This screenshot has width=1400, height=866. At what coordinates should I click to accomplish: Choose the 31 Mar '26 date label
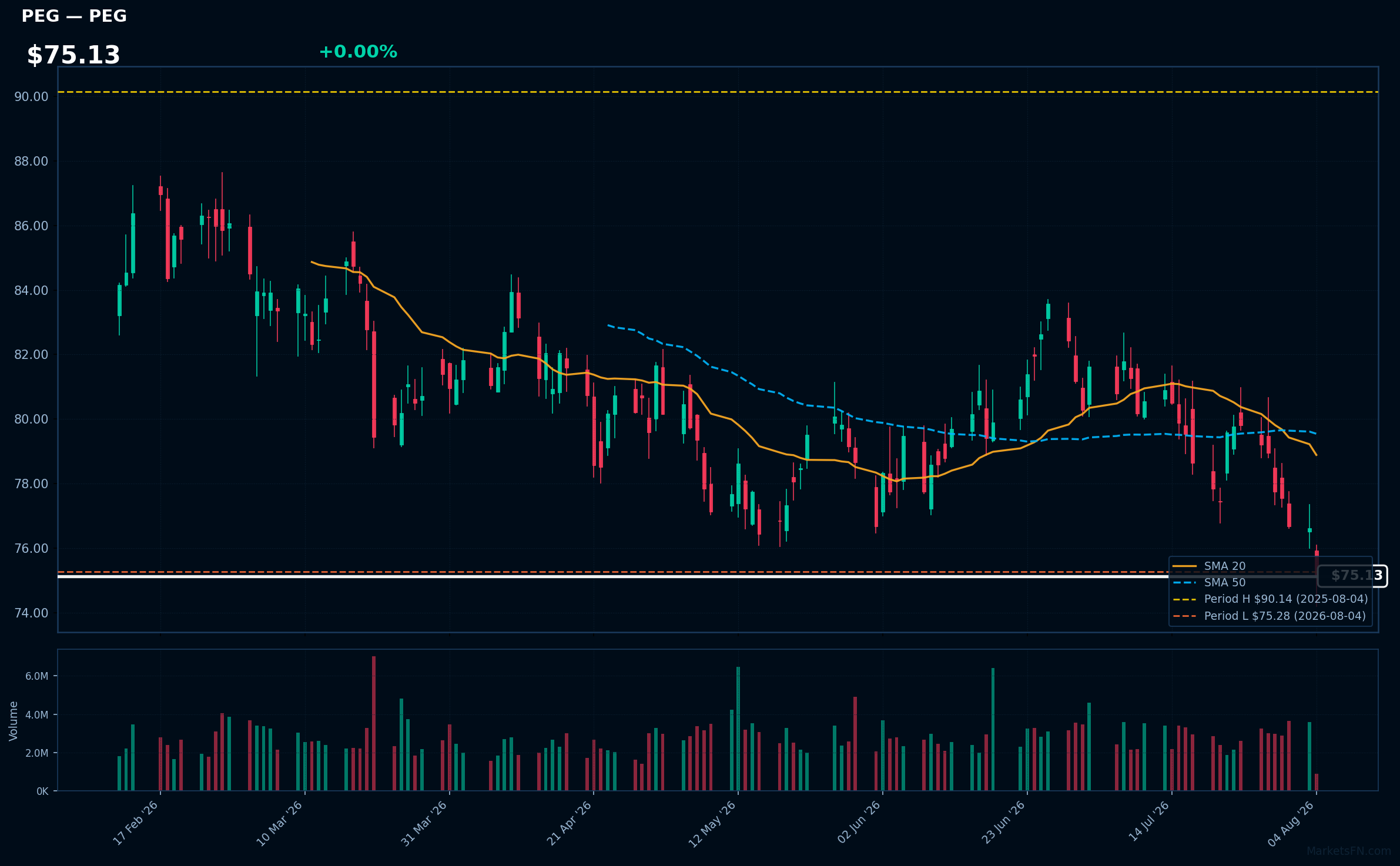click(x=424, y=823)
